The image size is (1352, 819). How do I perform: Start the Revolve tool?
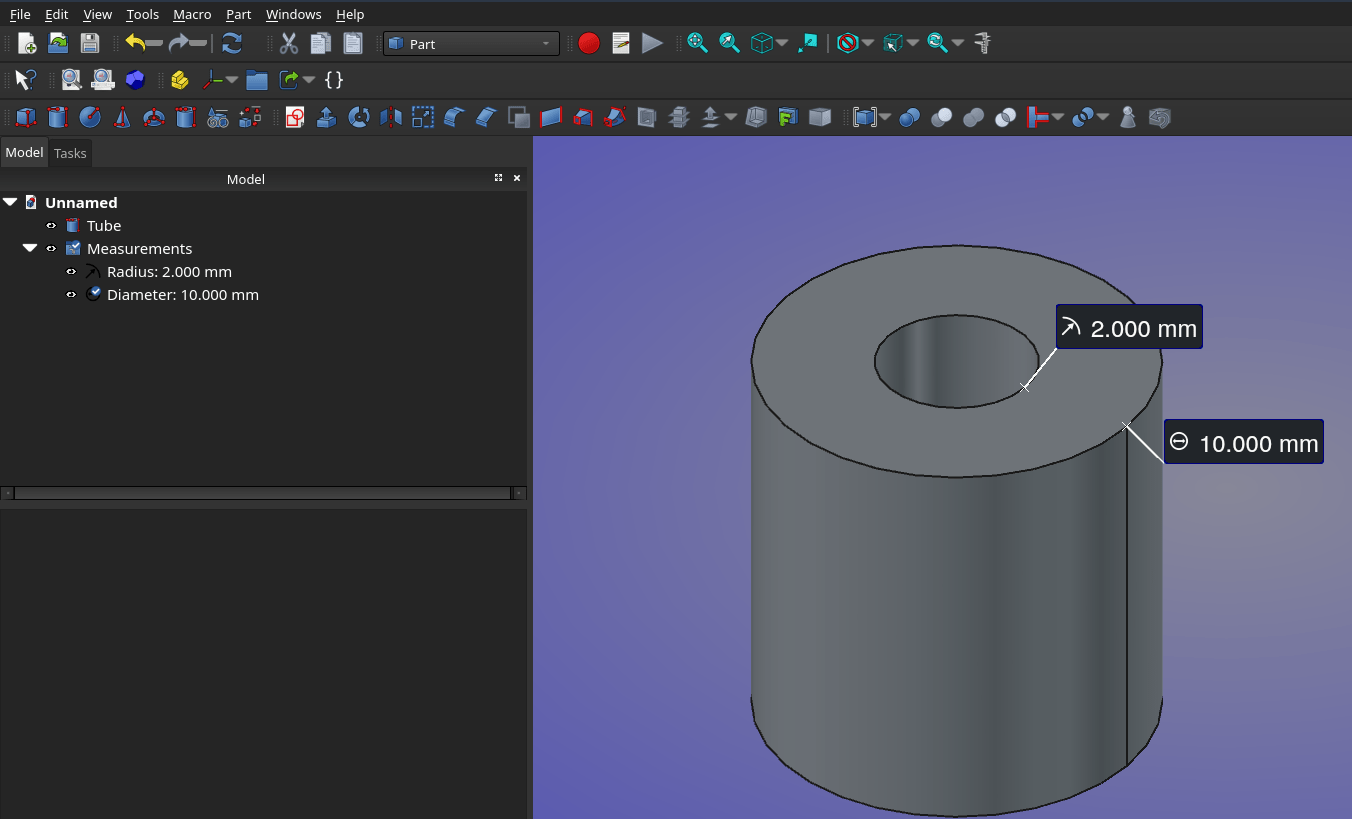click(x=359, y=118)
